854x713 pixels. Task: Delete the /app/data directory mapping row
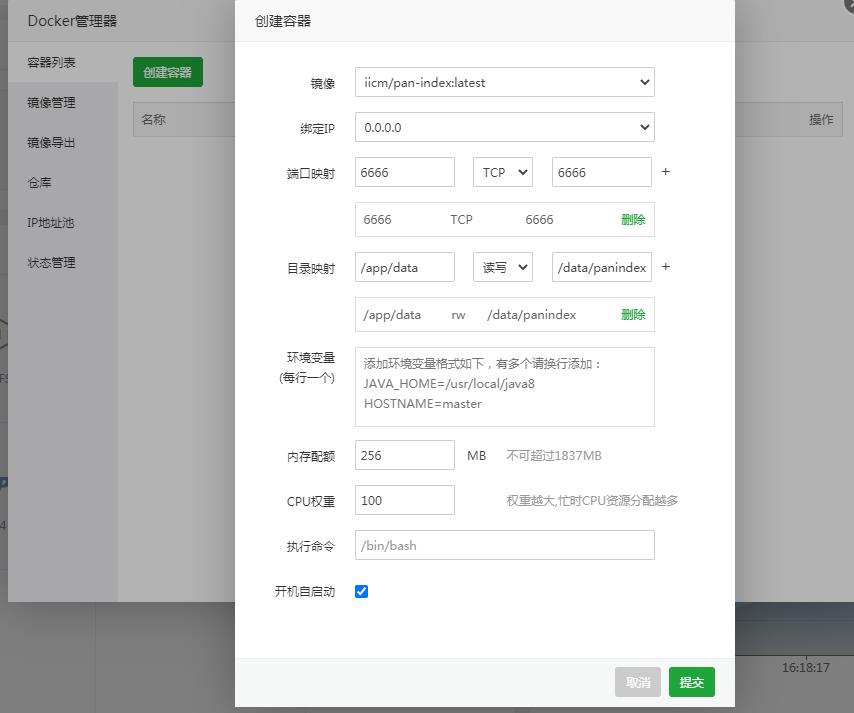point(632,314)
